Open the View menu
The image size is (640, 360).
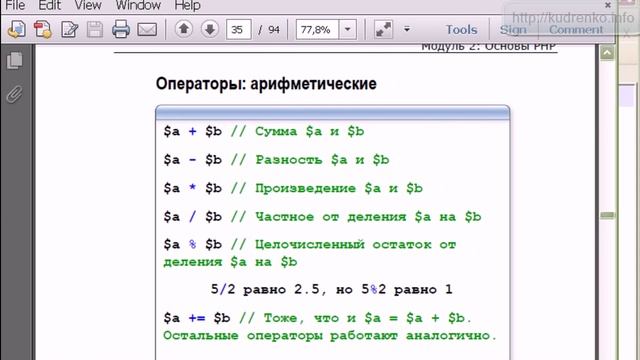88,5
